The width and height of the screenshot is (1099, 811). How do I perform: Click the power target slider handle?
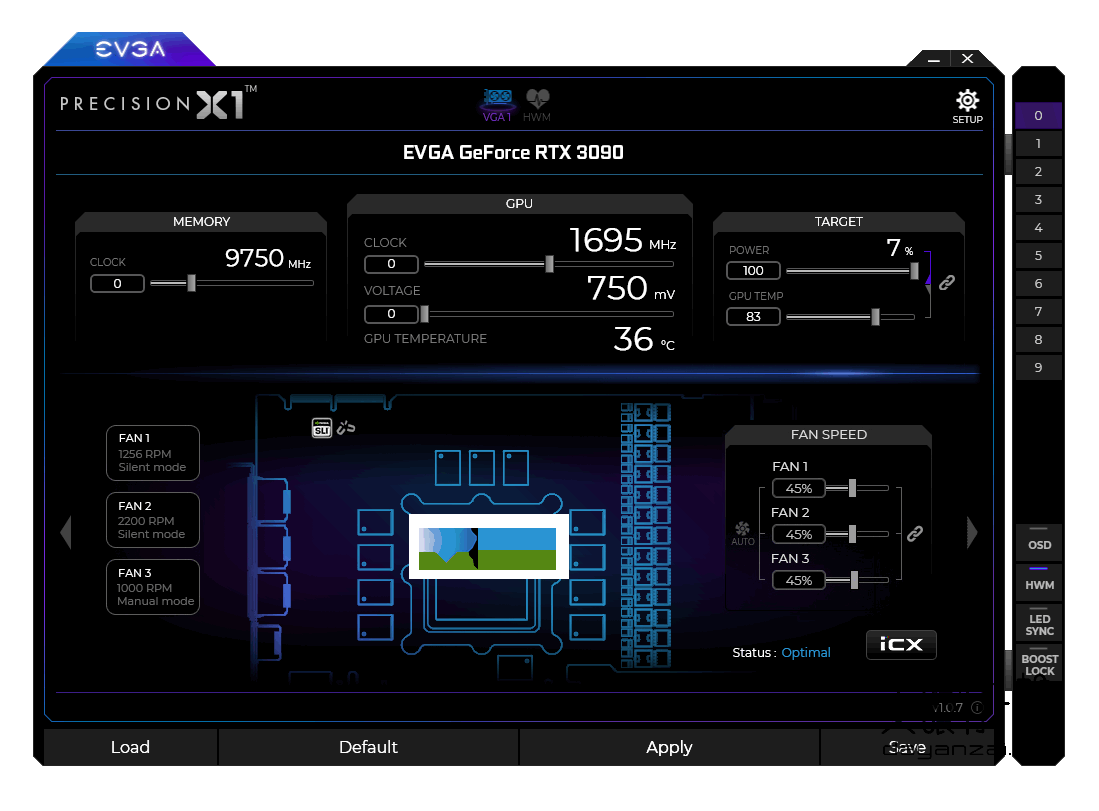click(914, 271)
